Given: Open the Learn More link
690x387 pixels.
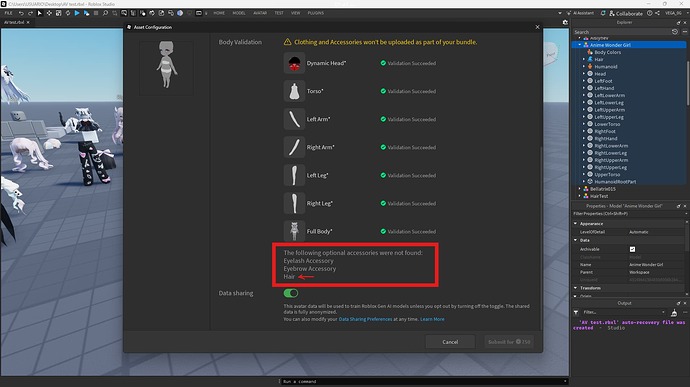Looking at the screenshot, I should (432, 319).
